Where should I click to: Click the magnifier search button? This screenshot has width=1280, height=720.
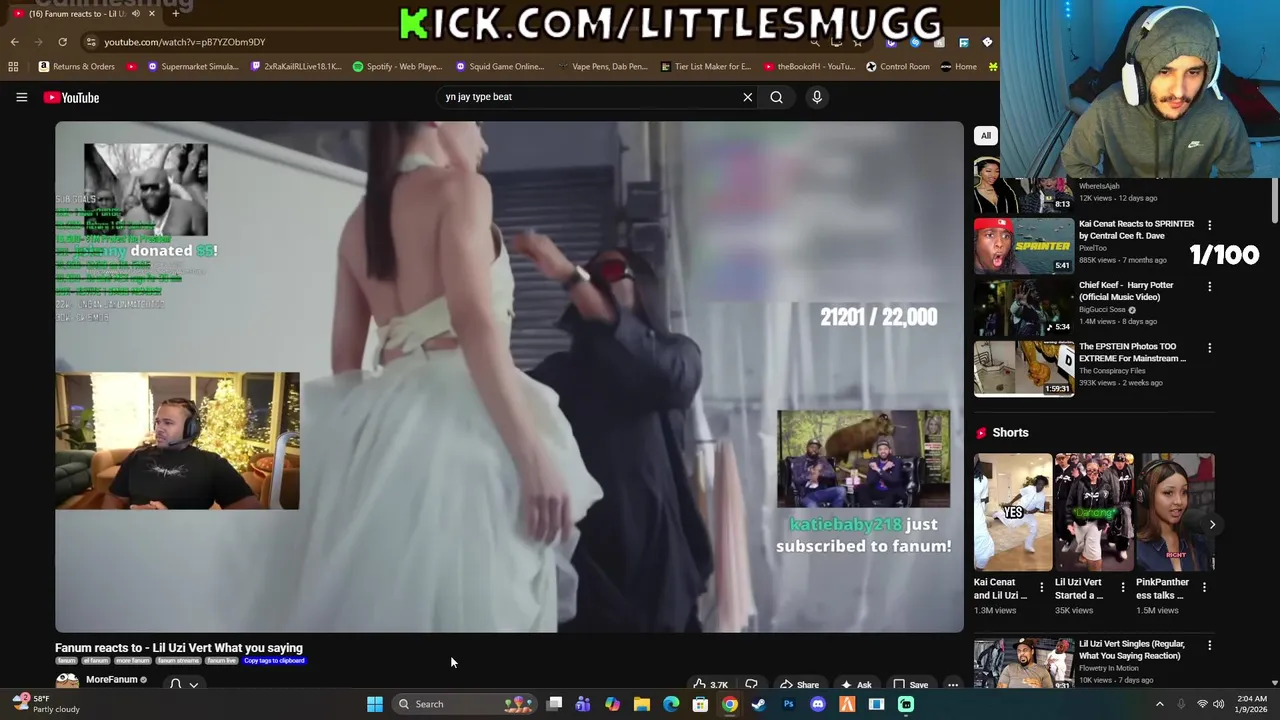click(x=776, y=97)
